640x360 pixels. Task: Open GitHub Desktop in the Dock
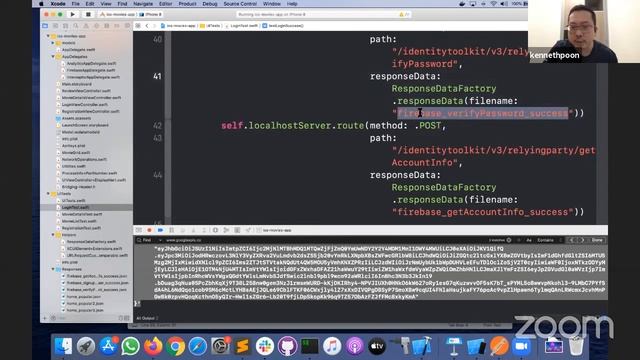287,347
